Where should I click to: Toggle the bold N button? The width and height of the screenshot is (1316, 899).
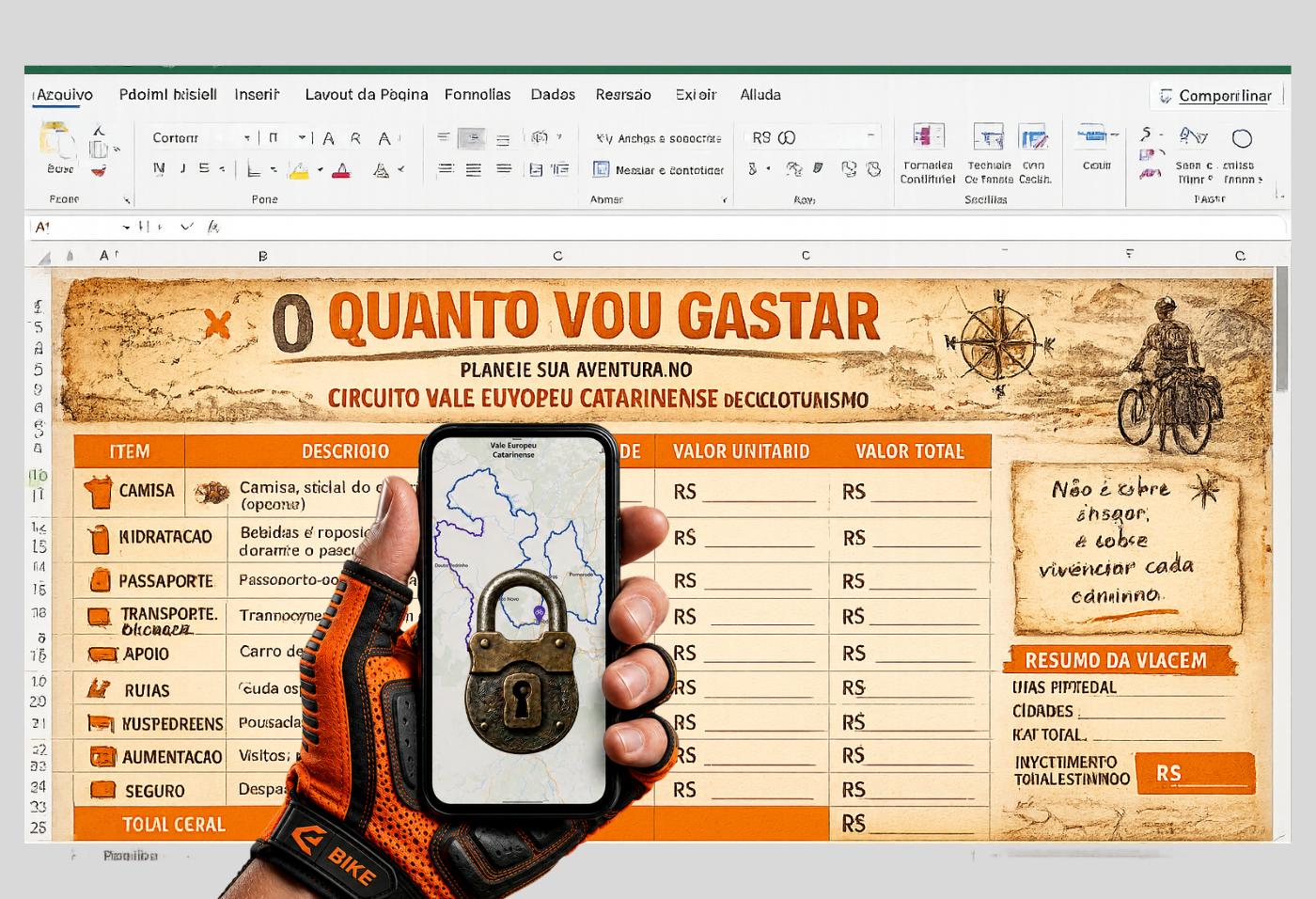pyautogui.click(x=159, y=168)
